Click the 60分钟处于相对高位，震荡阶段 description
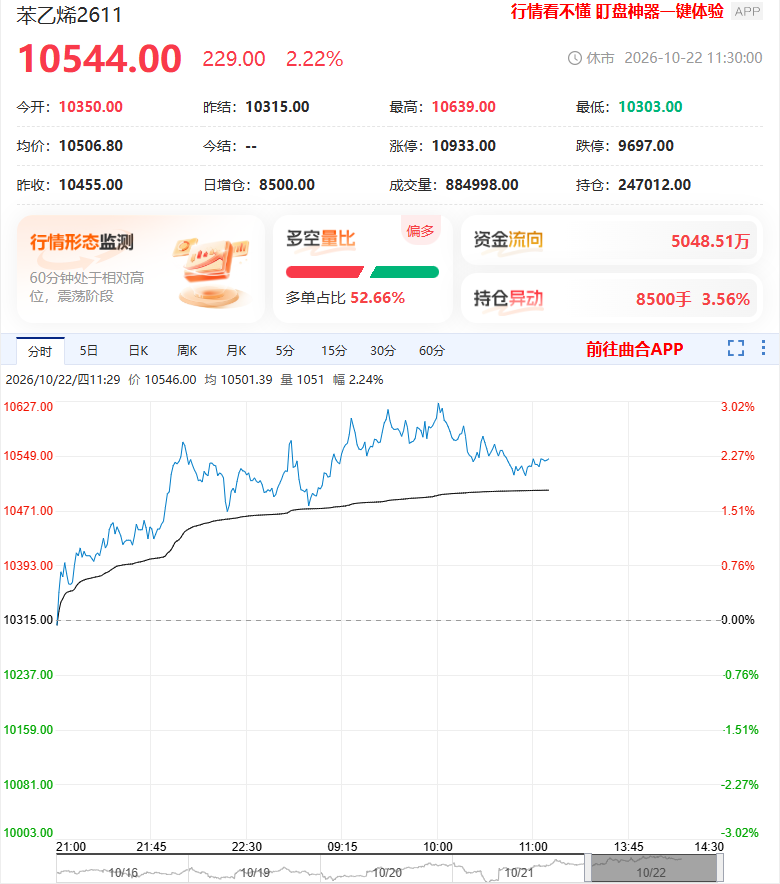 [87, 286]
